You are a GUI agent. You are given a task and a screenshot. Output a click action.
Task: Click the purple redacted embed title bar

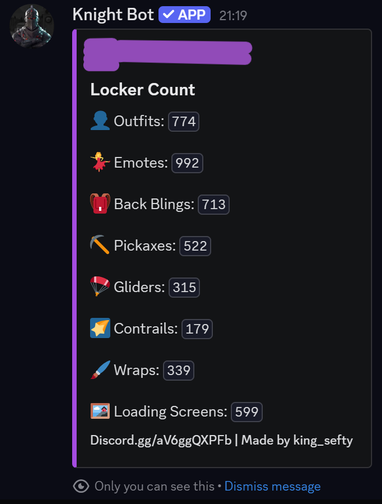[x=168, y=55]
